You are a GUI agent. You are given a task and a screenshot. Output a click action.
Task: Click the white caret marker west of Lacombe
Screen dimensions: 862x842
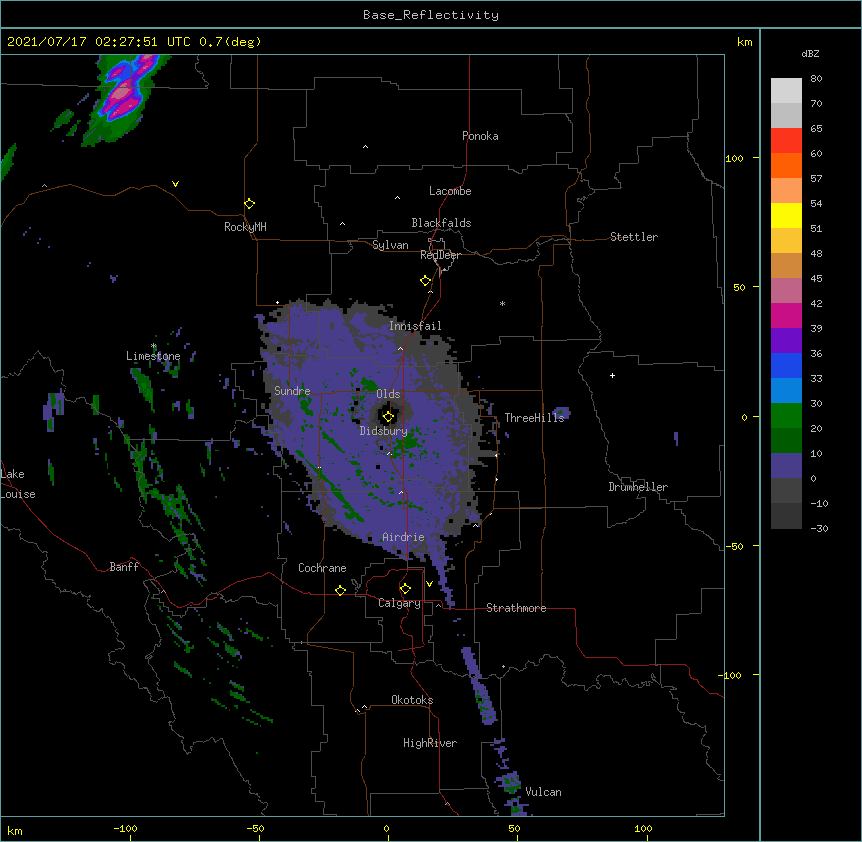pyautogui.click(x=397, y=198)
